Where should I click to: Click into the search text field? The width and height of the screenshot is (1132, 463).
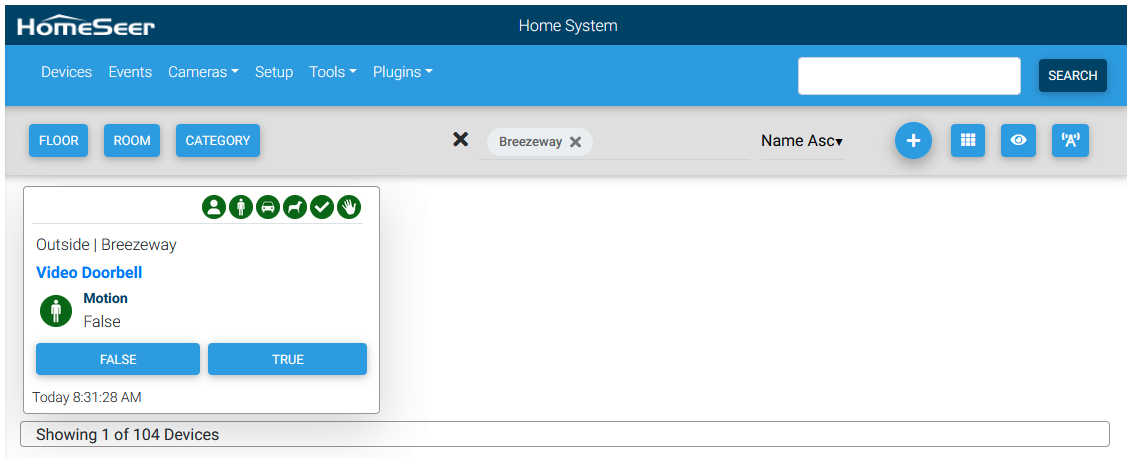click(x=908, y=76)
